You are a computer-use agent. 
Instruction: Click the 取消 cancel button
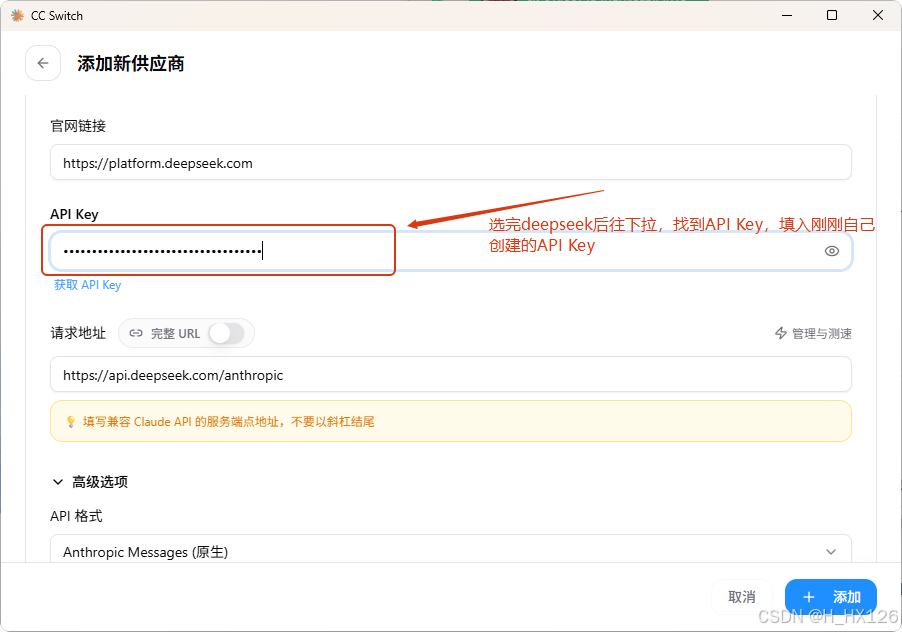(x=742, y=597)
